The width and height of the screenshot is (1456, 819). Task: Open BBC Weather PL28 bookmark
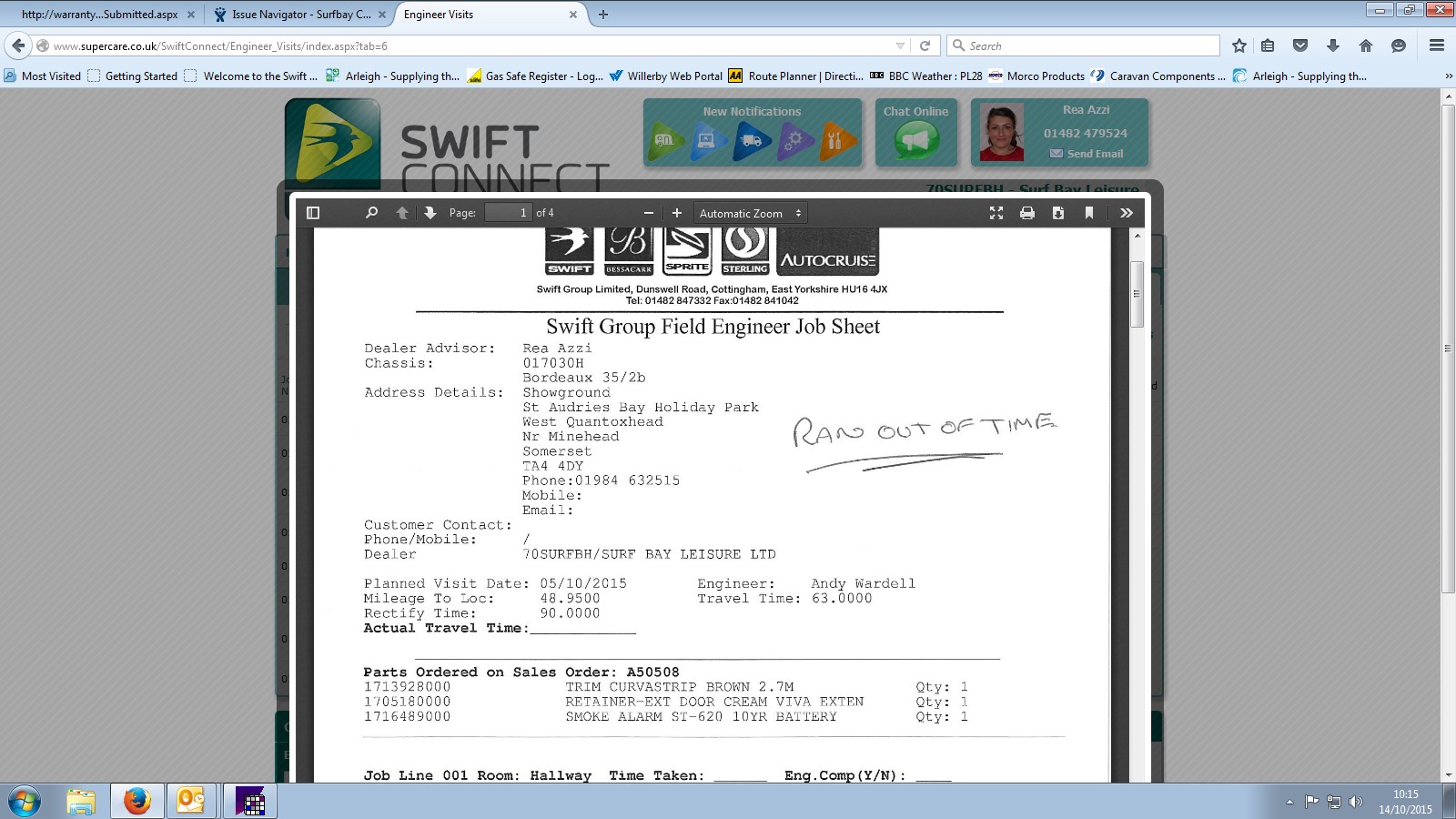(926, 76)
